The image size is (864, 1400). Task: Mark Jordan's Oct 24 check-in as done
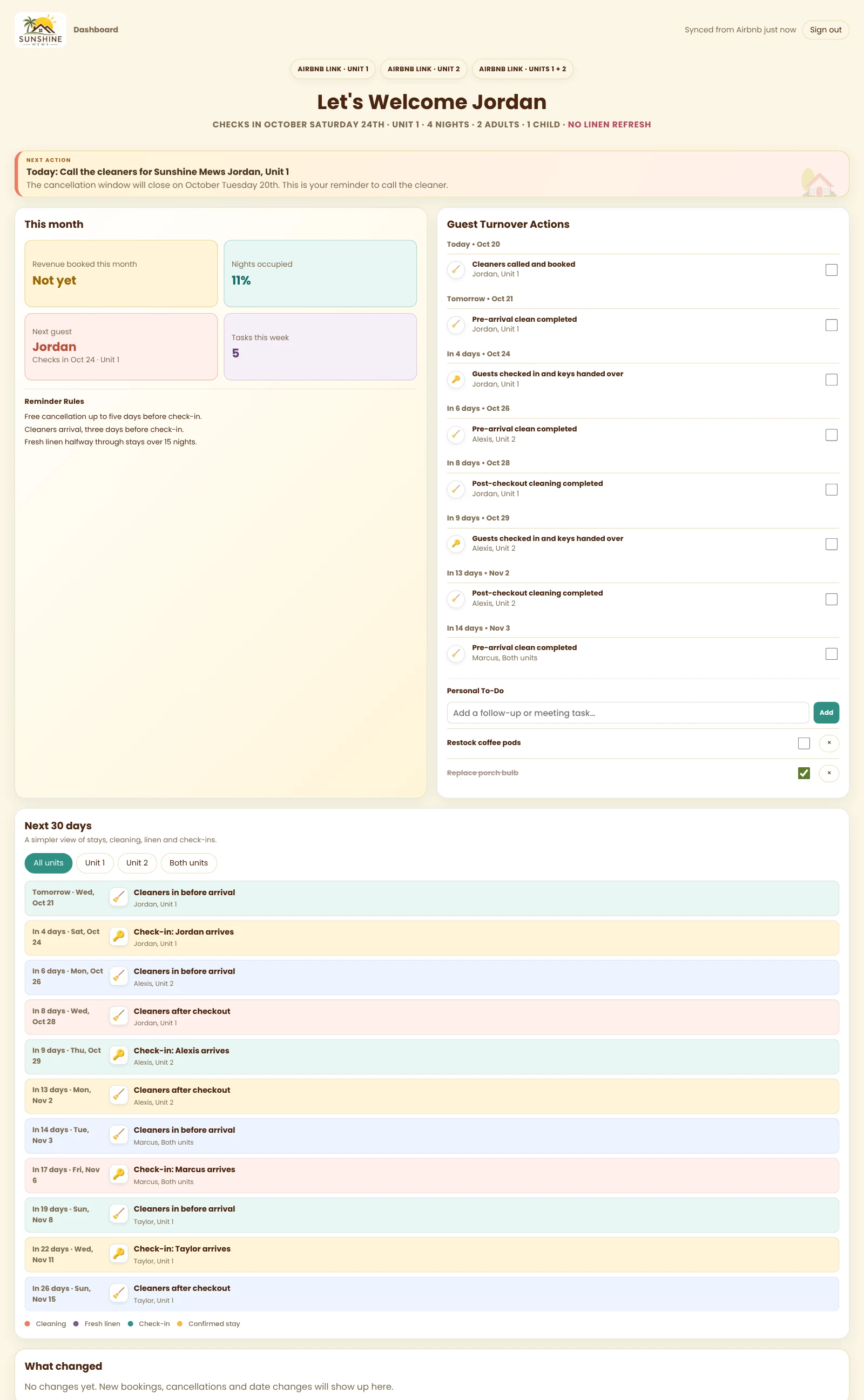tap(832, 380)
